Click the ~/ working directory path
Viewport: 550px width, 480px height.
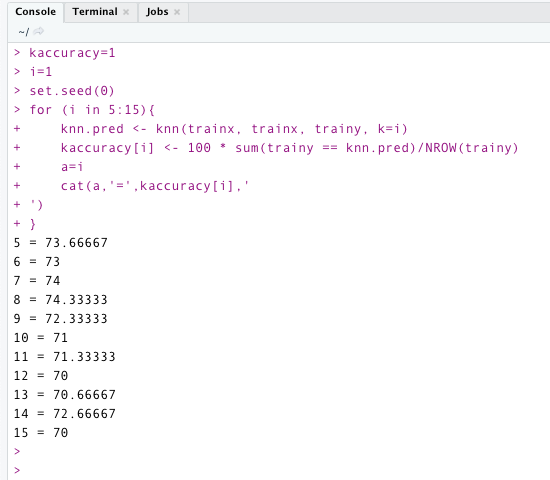click(x=24, y=32)
